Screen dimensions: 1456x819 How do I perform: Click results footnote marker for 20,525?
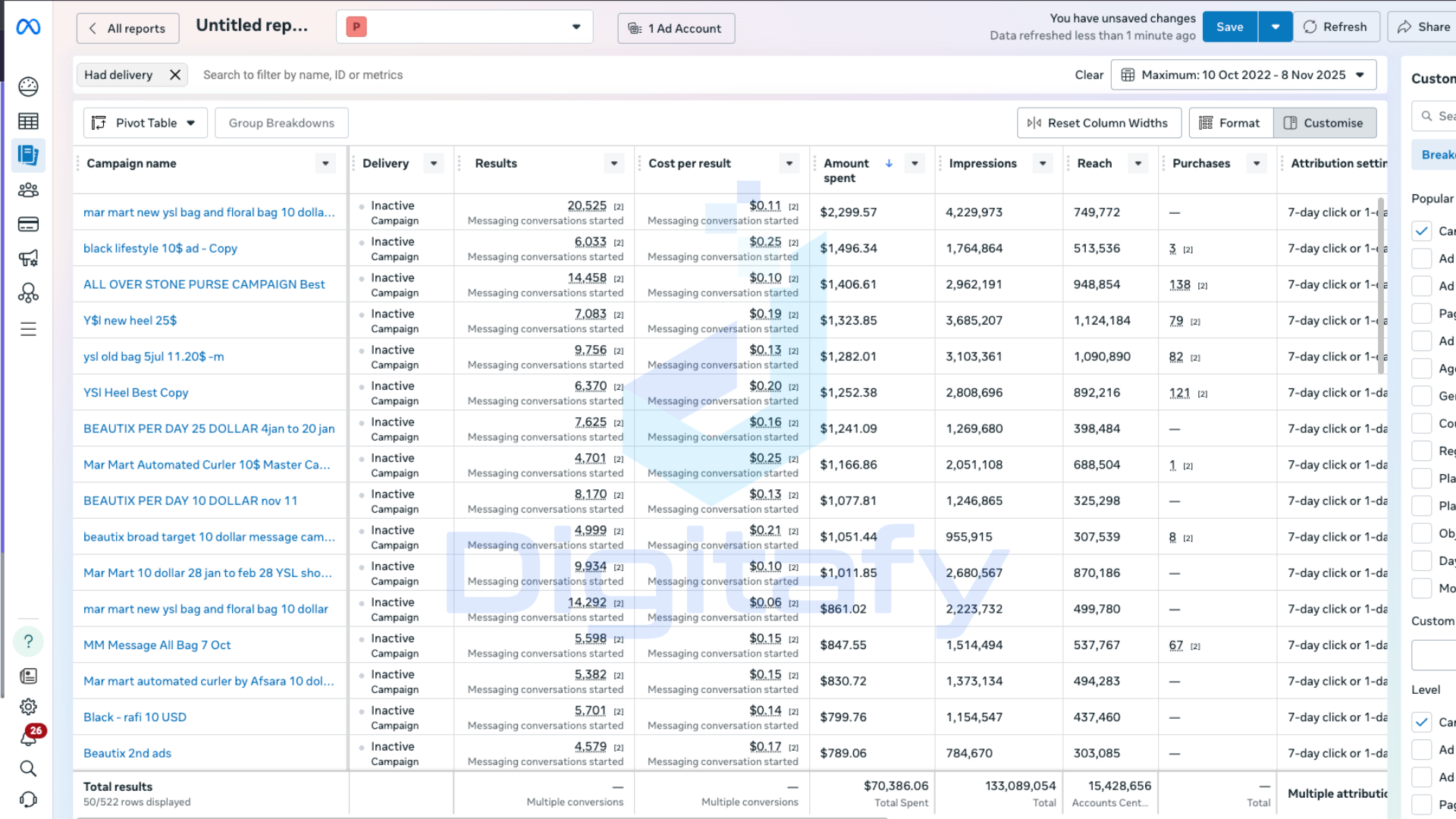click(619, 207)
